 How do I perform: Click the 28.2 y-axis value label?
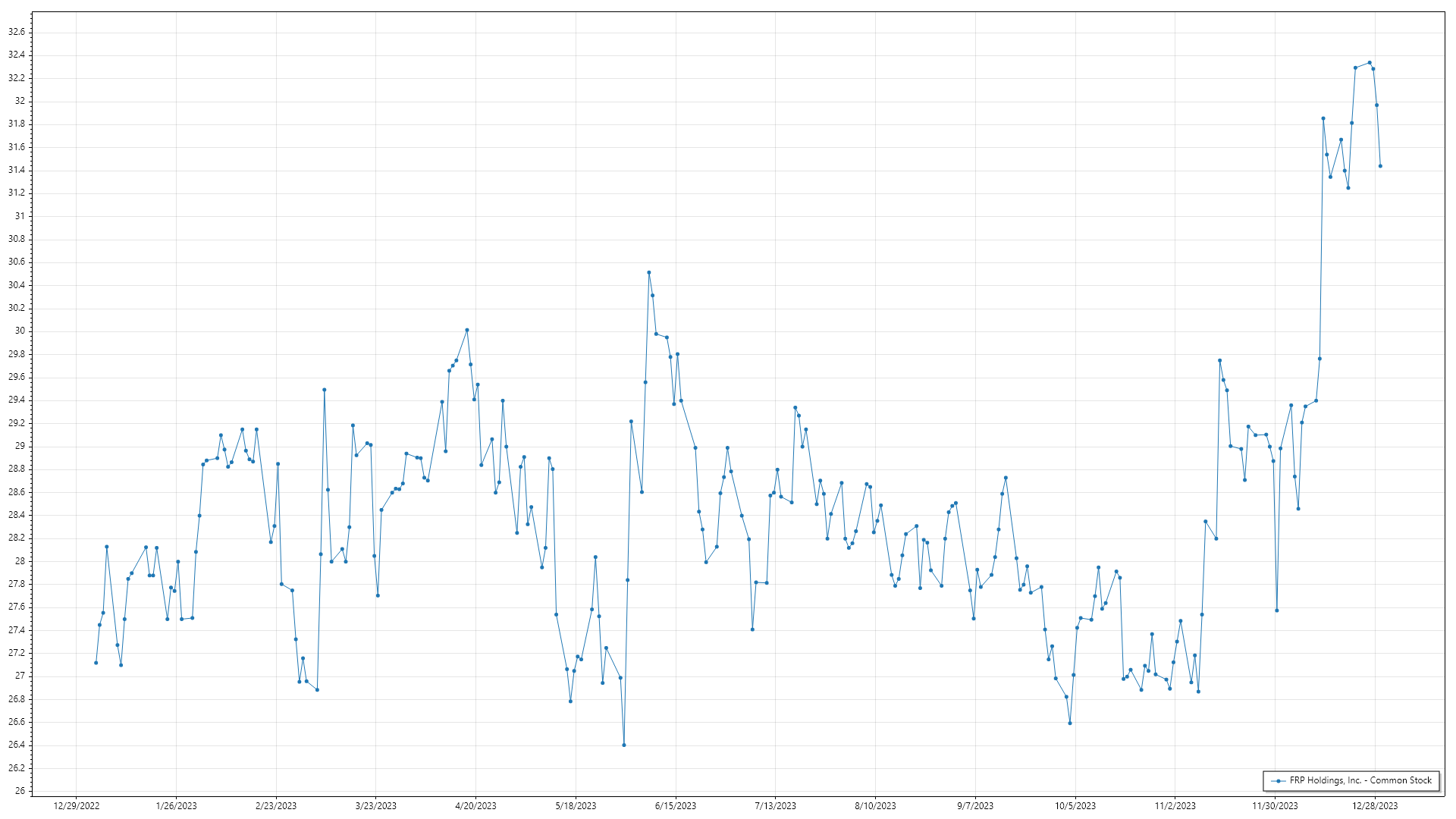17,538
